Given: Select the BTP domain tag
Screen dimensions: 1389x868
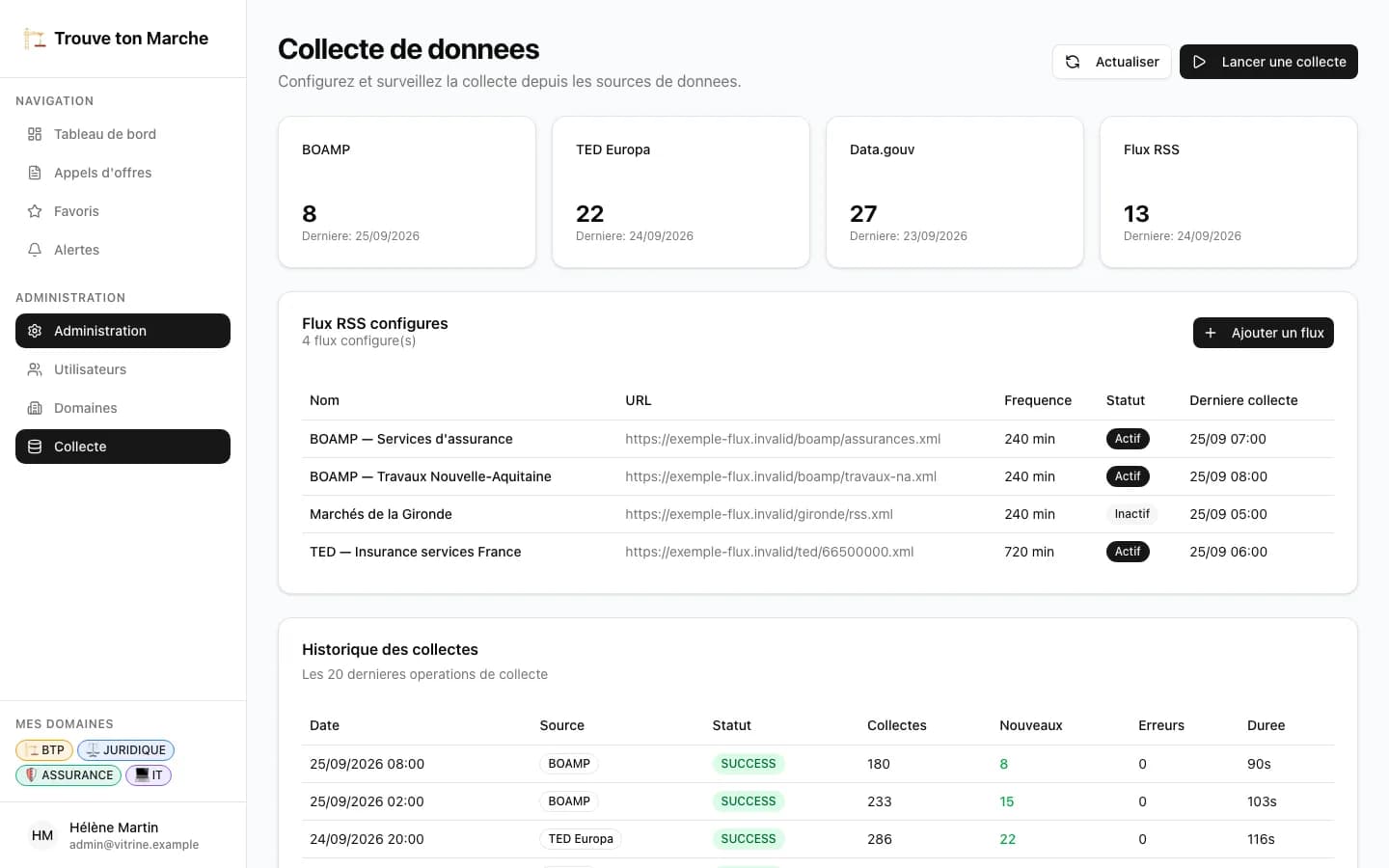Looking at the screenshot, I should pyautogui.click(x=44, y=750).
